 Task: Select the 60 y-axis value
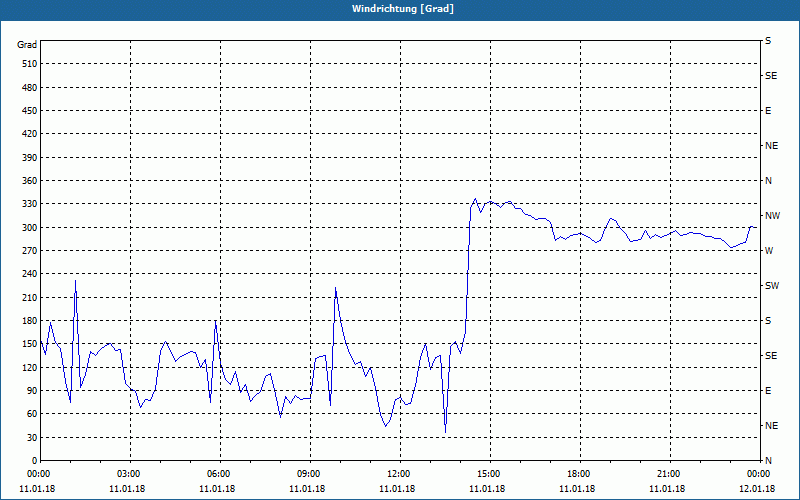point(32,414)
